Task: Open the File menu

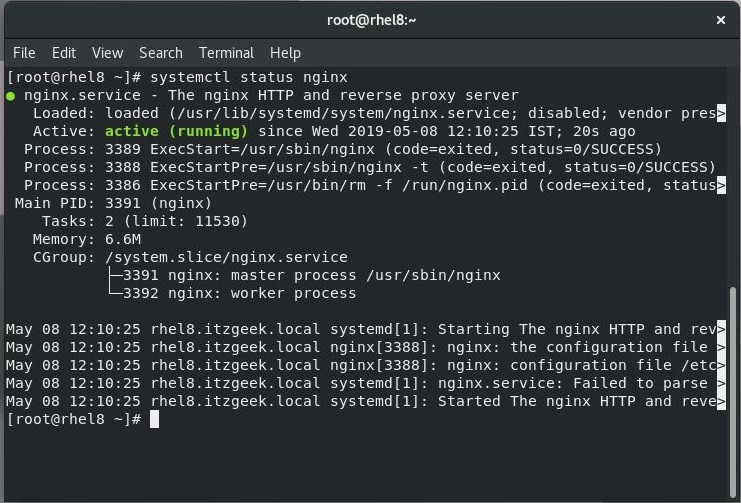Action: [x=24, y=53]
